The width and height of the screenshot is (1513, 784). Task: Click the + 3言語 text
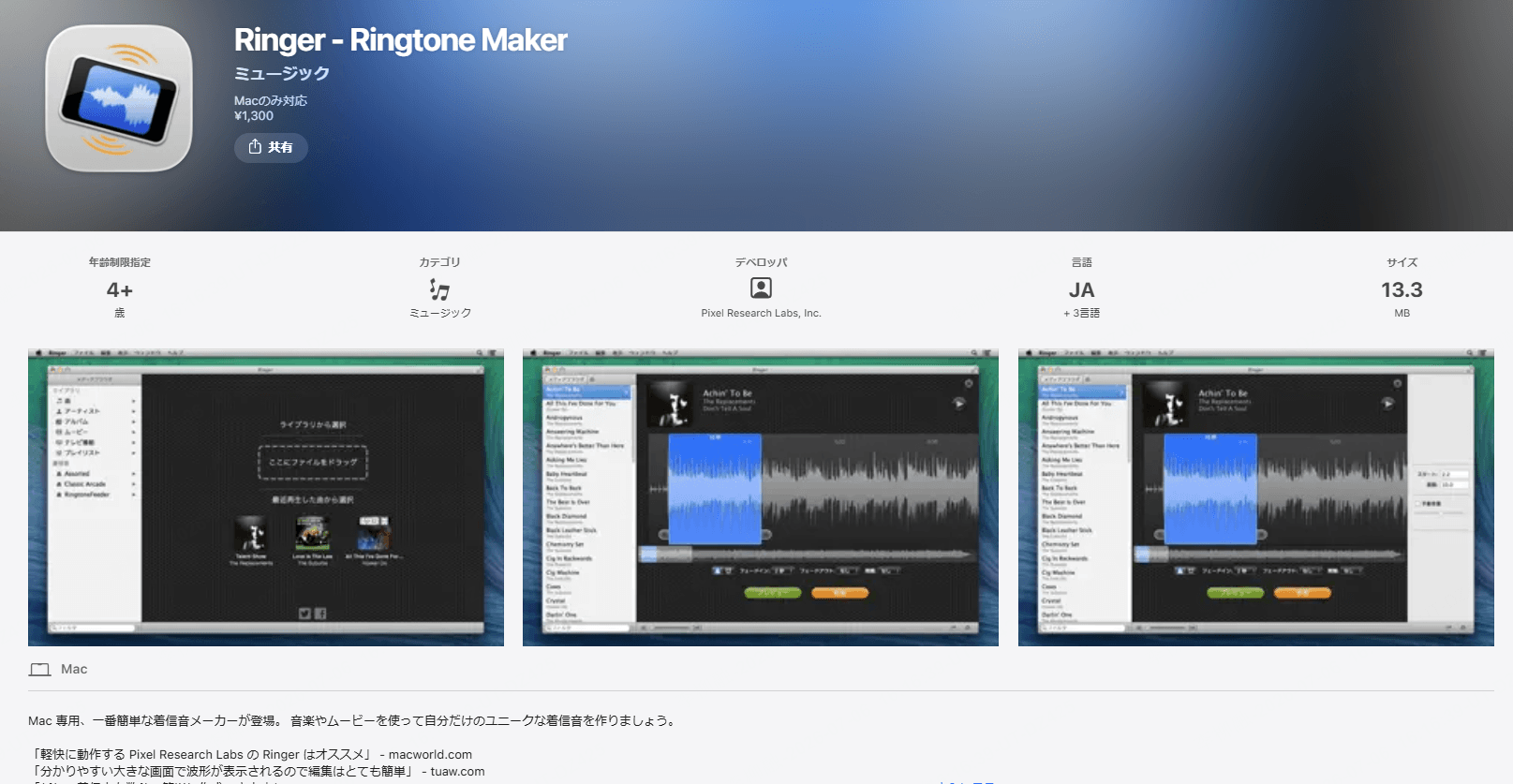pos(1082,313)
